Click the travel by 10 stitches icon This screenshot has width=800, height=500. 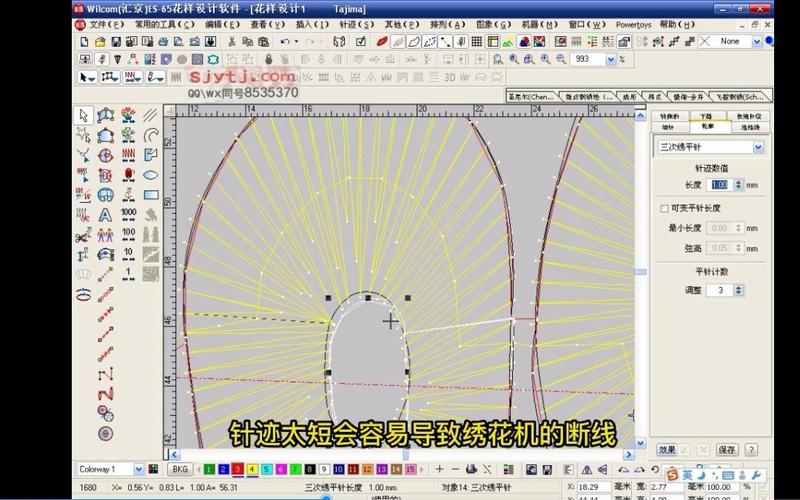[x=129, y=254]
